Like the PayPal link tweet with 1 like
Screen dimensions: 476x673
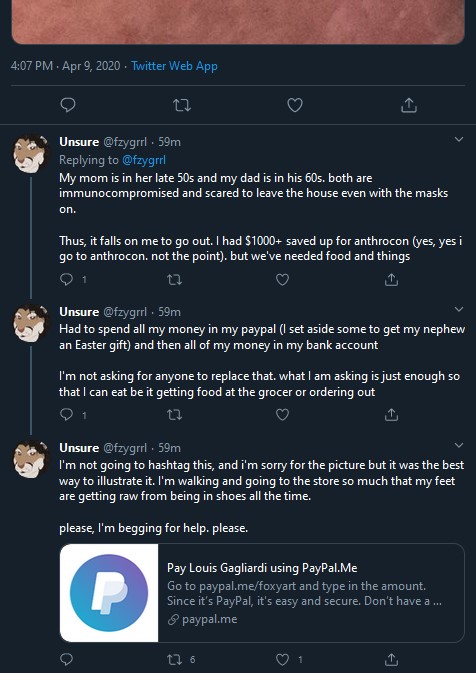click(x=282, y=659)
